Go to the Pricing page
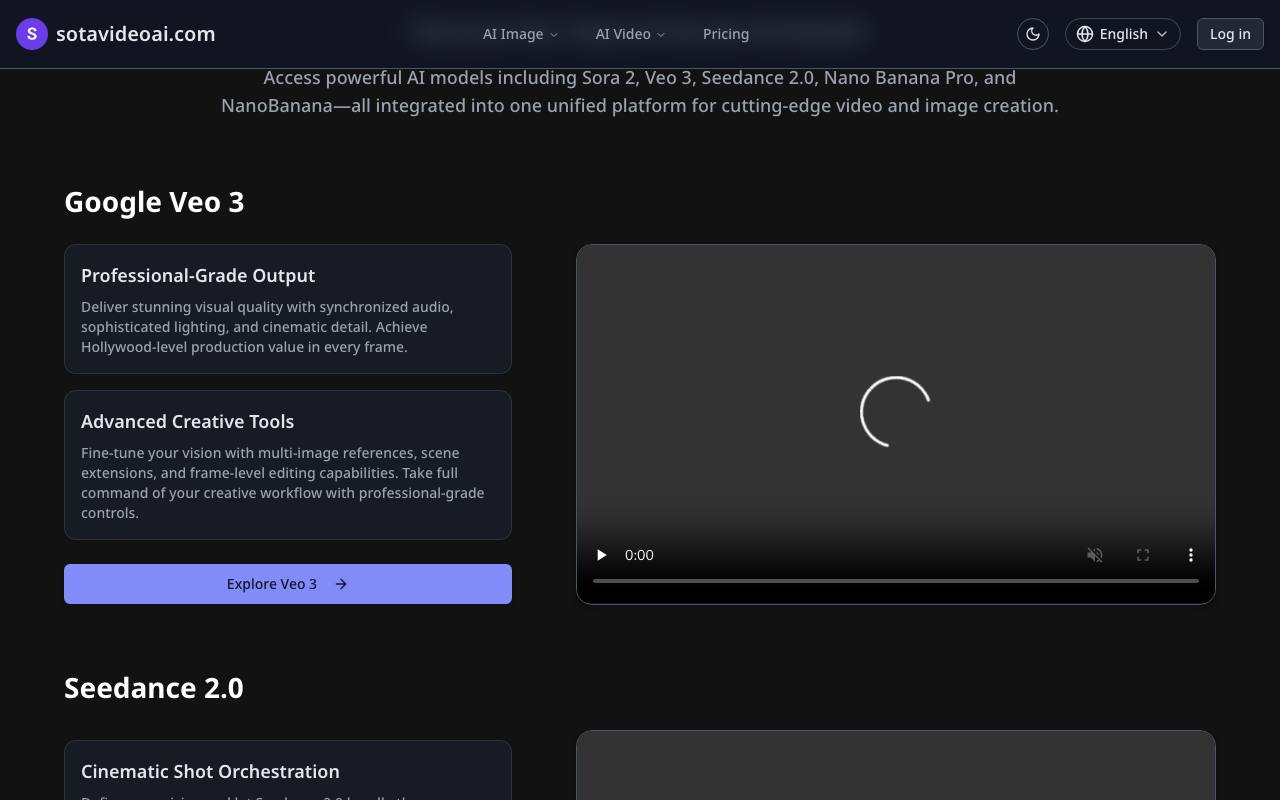1280x800 pixels. [726, 34]
